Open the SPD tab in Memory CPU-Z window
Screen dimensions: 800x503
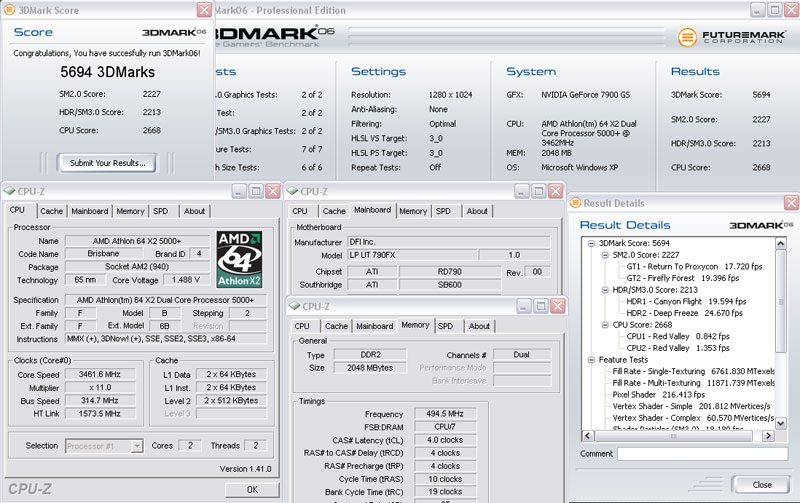445,326
